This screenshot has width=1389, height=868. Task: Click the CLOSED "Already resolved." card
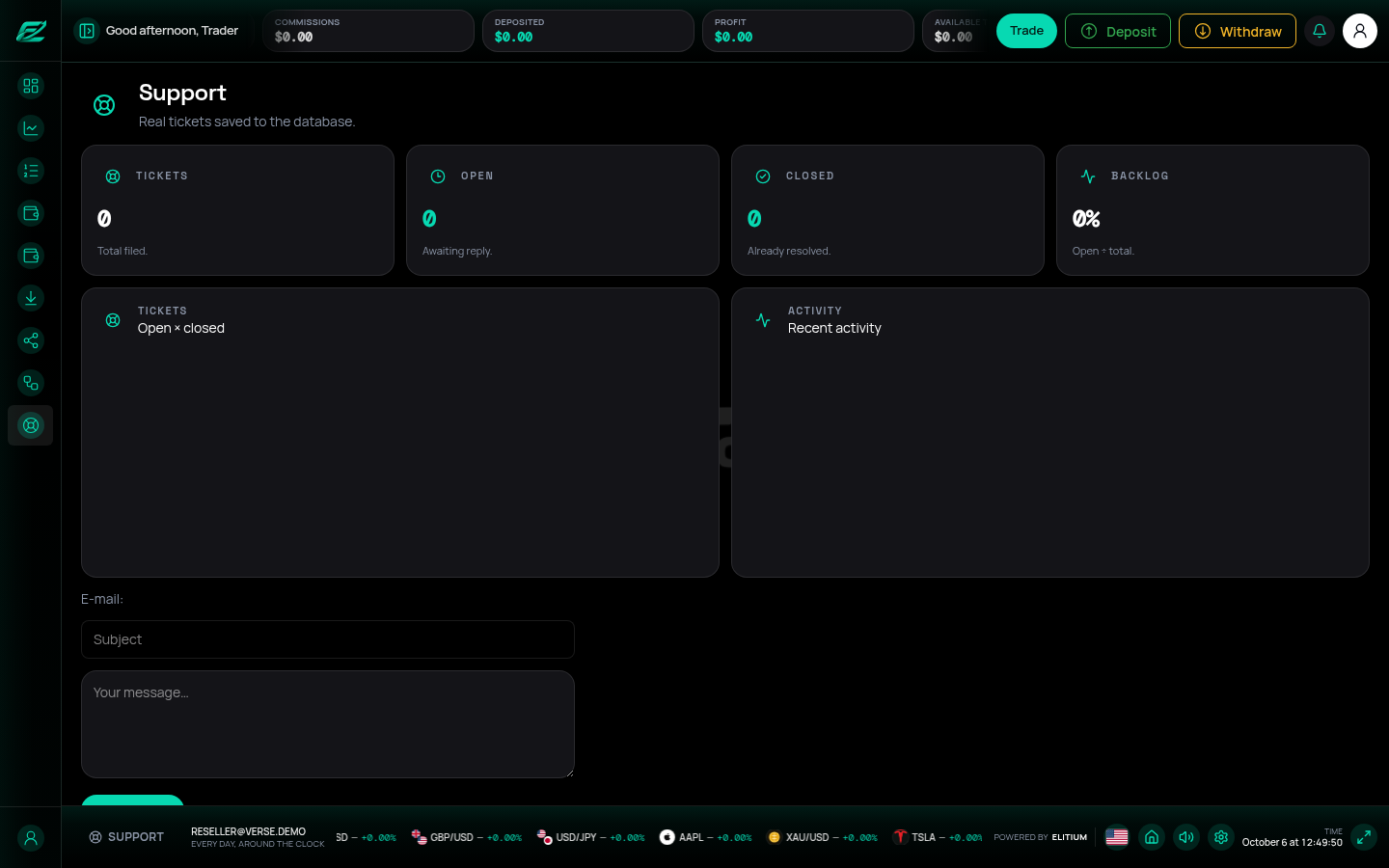point(887,210)
